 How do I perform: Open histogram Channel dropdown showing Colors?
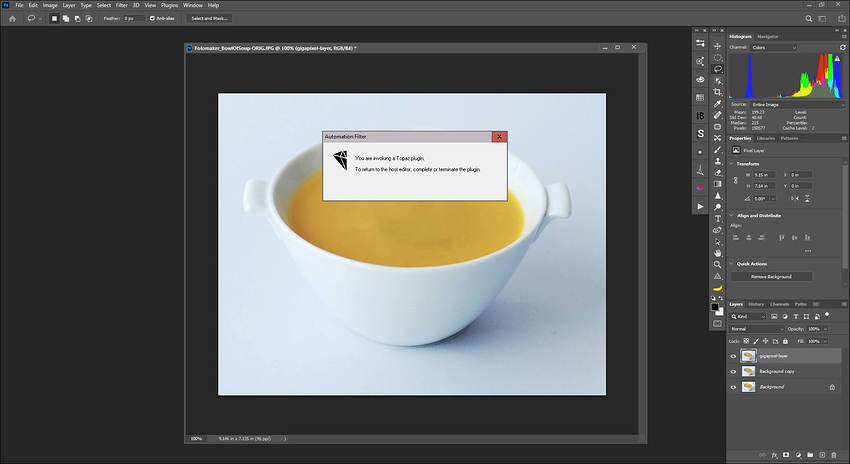774,48
